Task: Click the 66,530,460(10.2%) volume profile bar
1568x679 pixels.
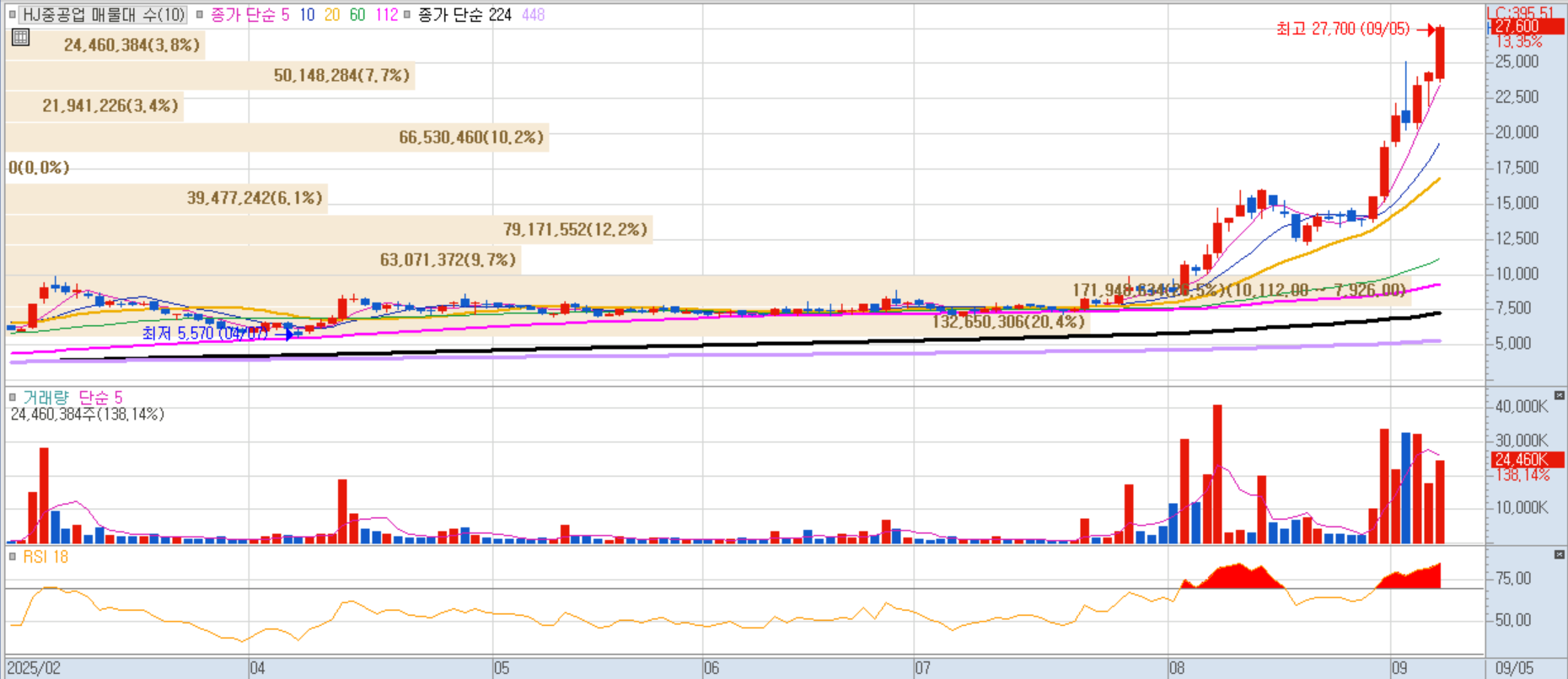Action: pyautogui.click(x=277, y=137)
